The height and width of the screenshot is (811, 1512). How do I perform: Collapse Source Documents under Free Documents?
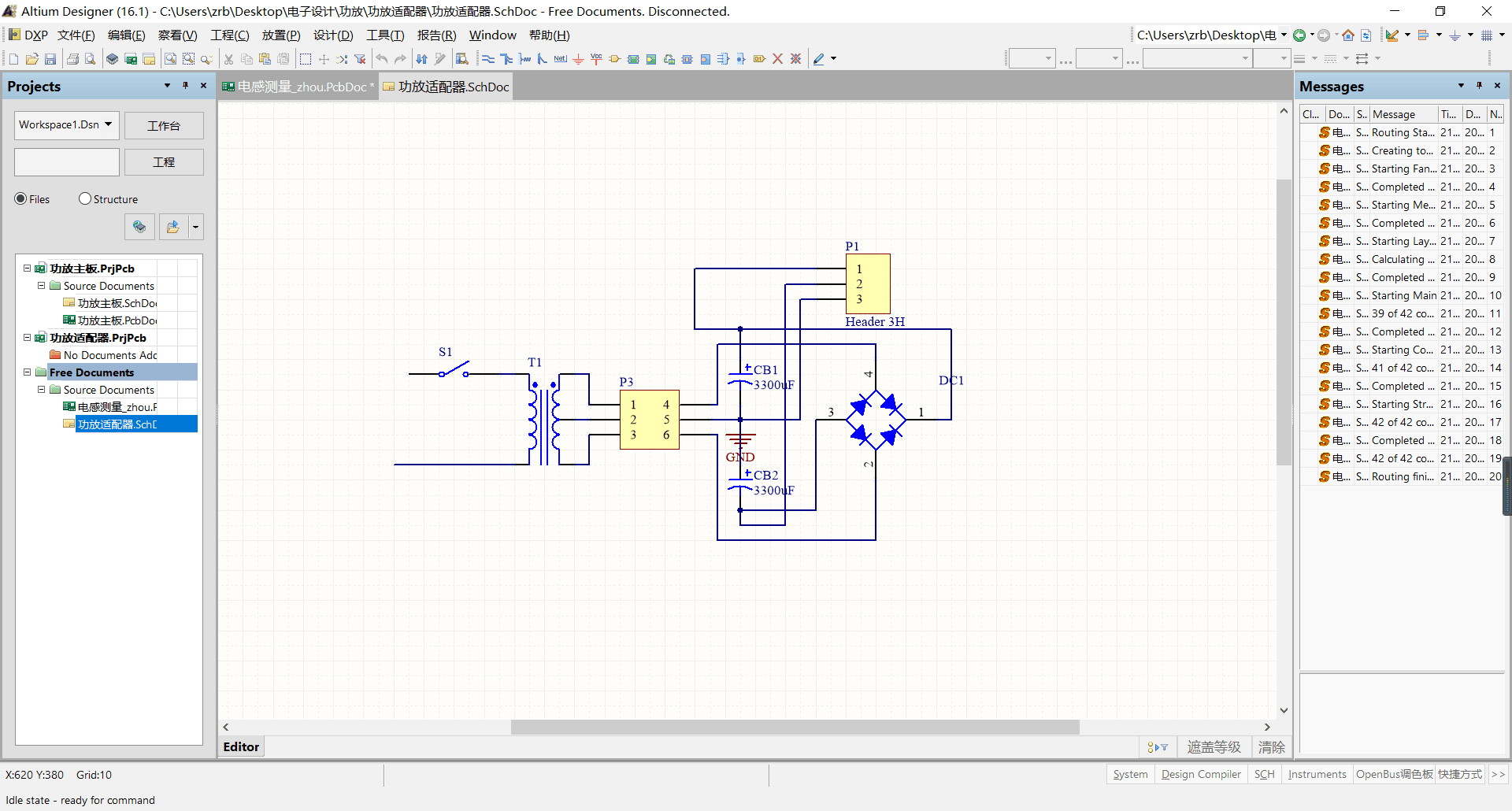click(x=41, y=390)
